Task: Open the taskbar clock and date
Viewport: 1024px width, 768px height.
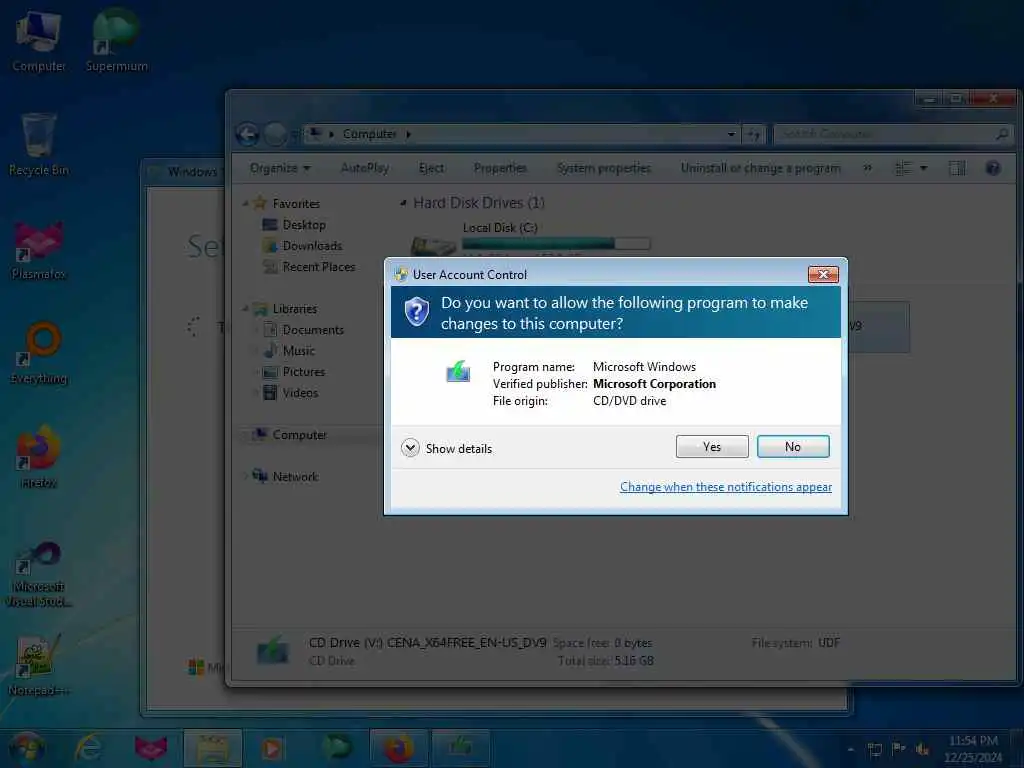Action: (973, 749)
